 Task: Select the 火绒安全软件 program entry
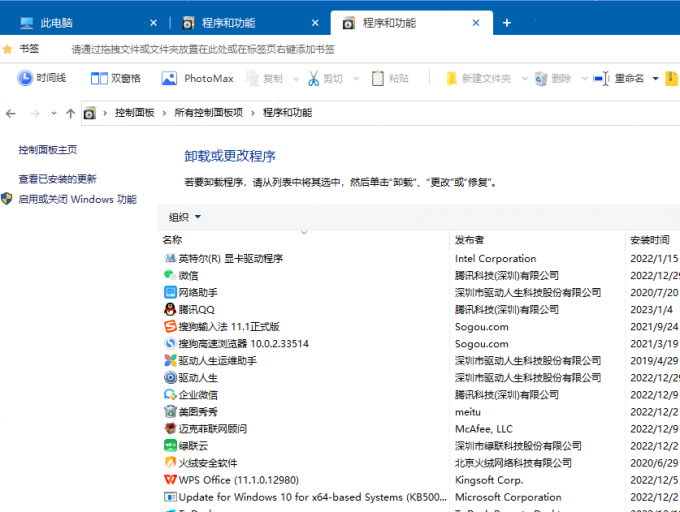coord(207,463)
